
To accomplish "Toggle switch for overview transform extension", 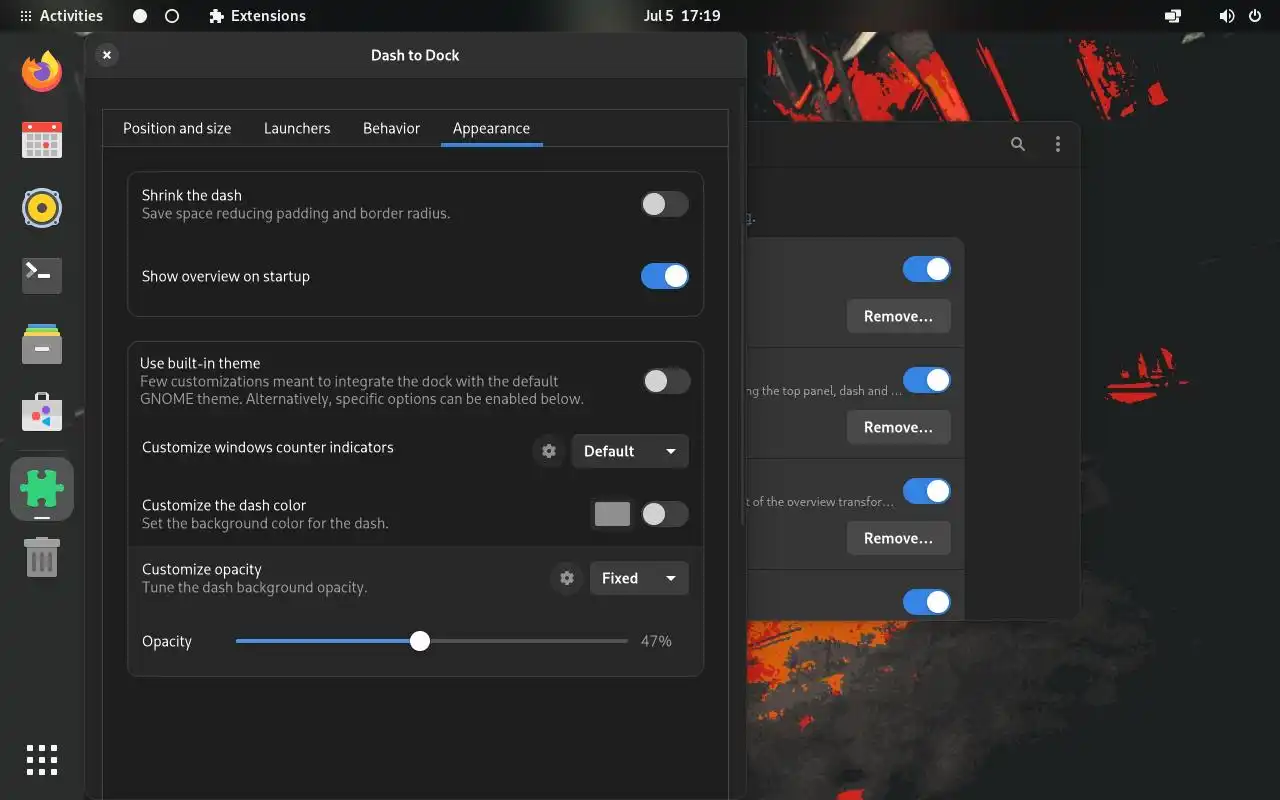I will 927,491.
